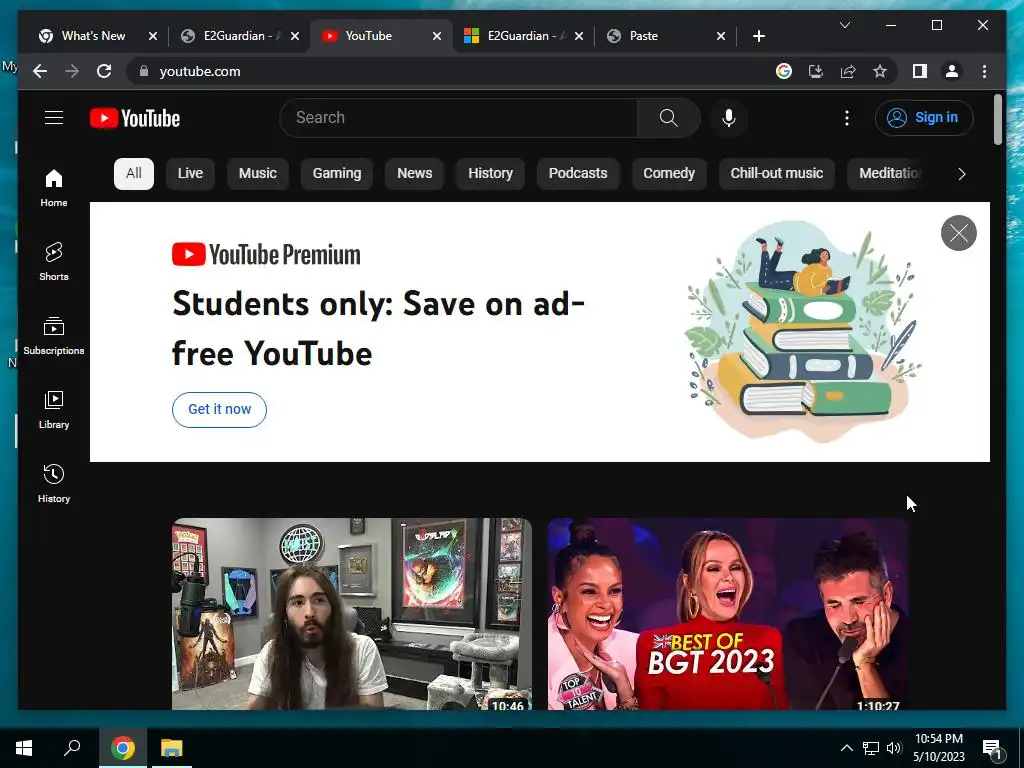Dismiss the YouTube Premium banner

pyautogui.click(x=958, y=232)
